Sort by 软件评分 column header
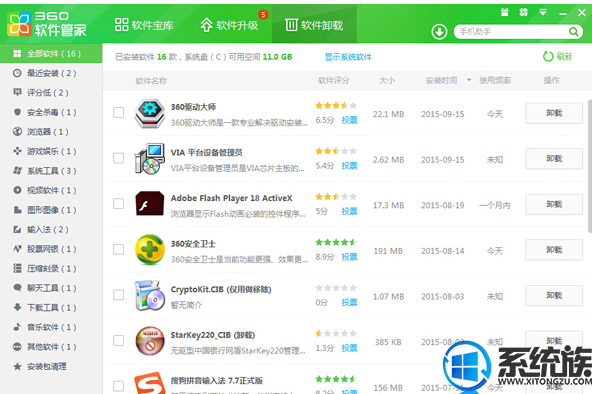The width and height of the screenshot is (592, 394). pyautogui.click(x=334, y=80)
